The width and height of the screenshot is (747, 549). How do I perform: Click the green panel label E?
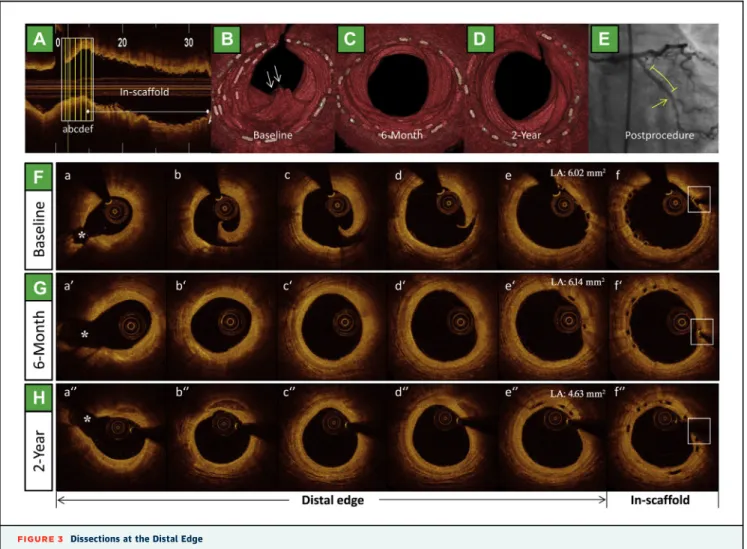pos(604,39)
